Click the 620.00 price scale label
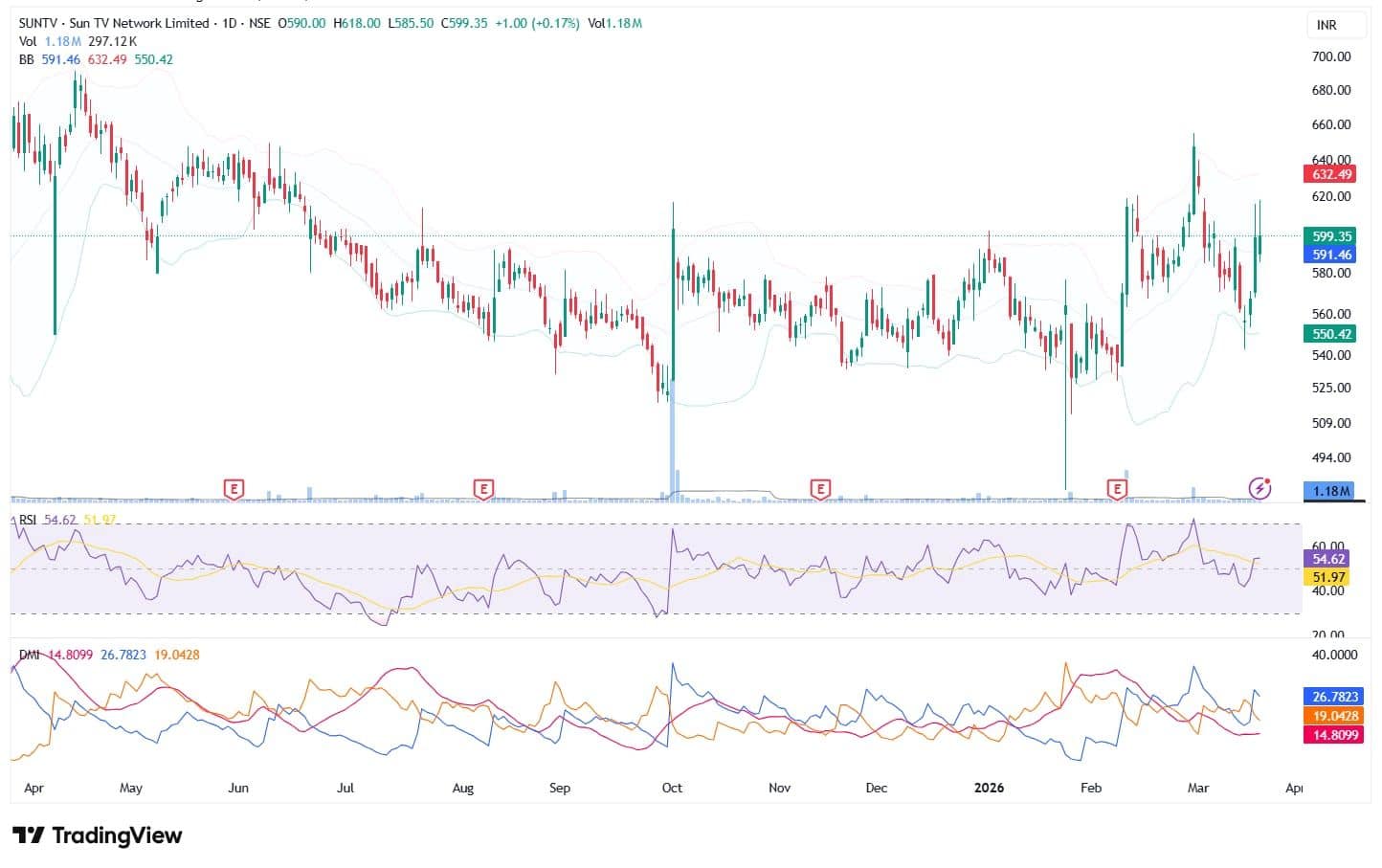Image resolution: width=1382 pixels, height=868 pixels. coord(1331,196)
